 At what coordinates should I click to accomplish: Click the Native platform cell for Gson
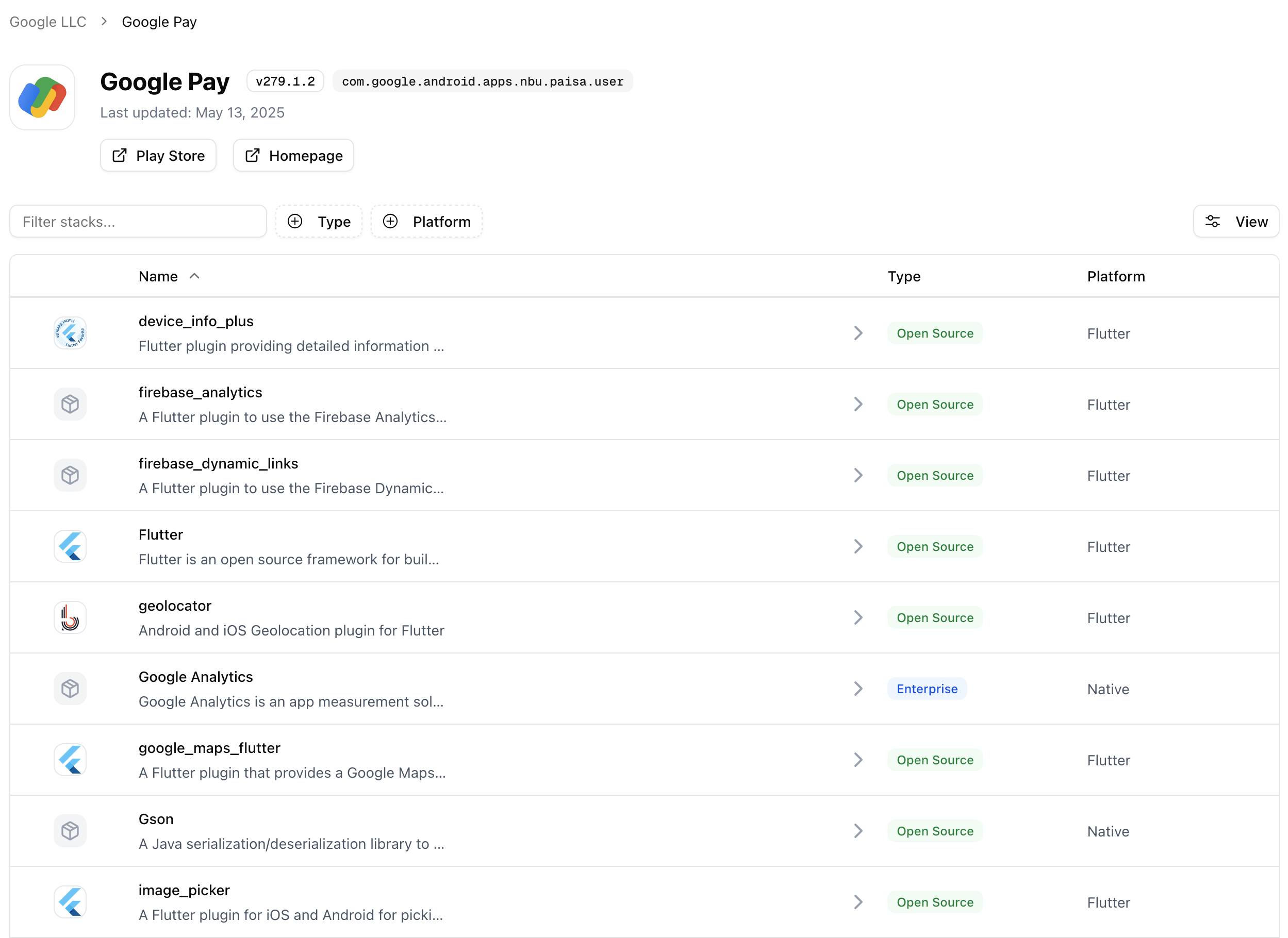(x=1108, y=831)
